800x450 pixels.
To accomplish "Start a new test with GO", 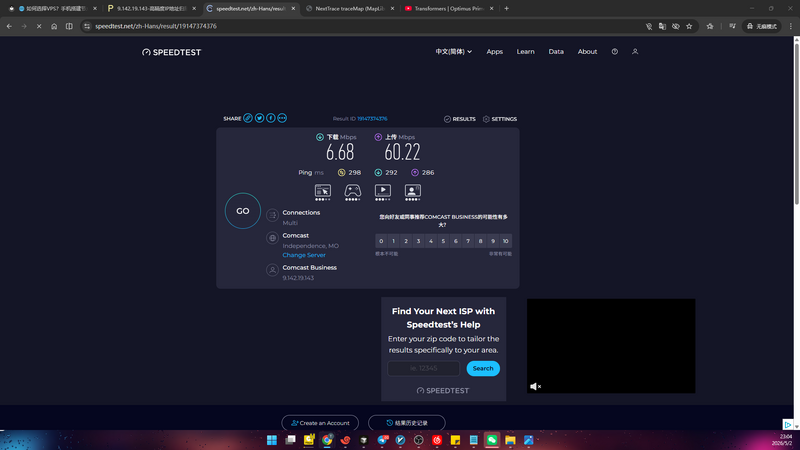I will tap(243, 211).
